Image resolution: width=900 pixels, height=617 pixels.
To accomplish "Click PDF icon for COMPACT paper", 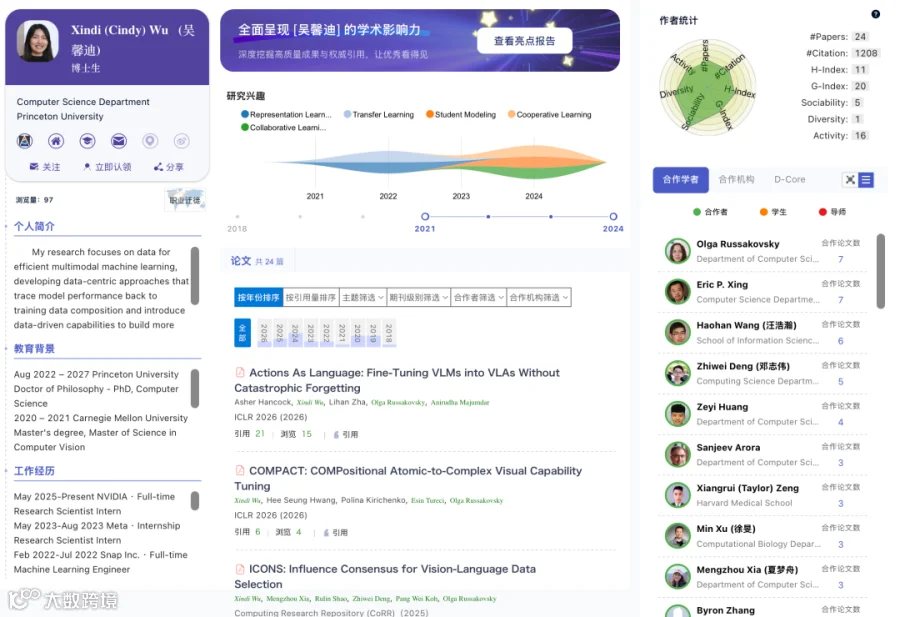I will pos(240,471).
